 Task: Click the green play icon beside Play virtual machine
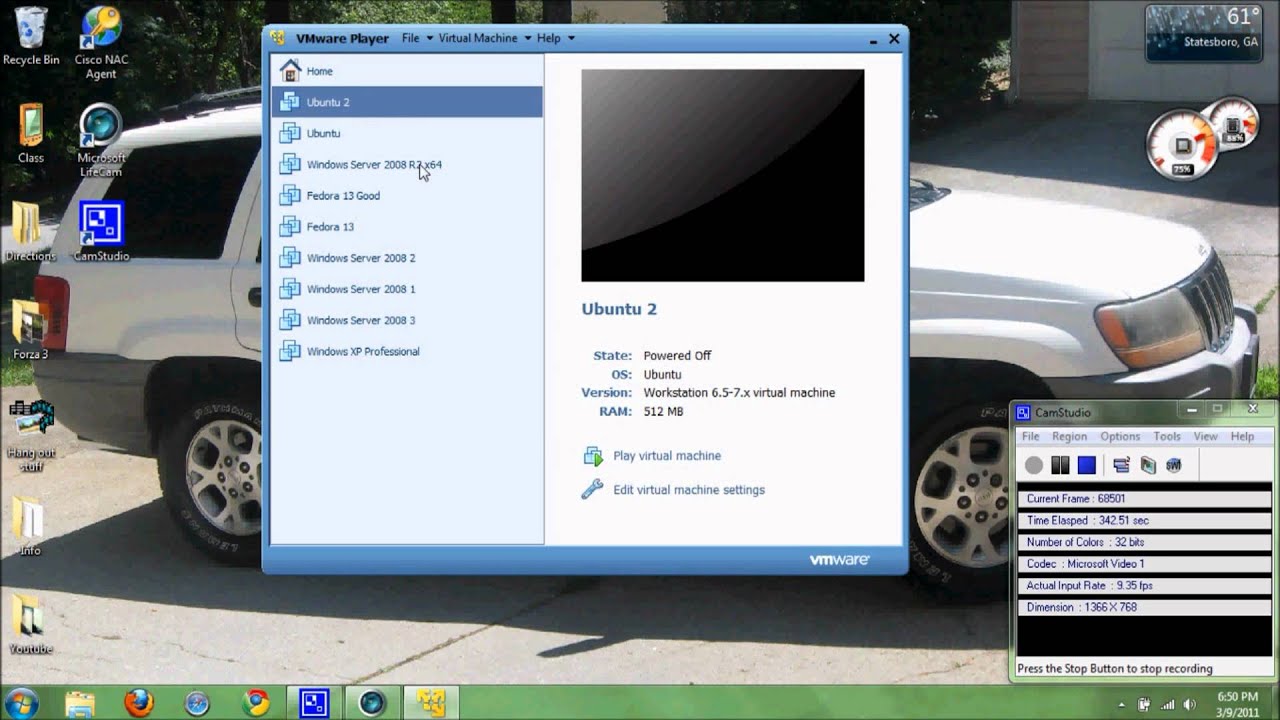click(593, 456)
